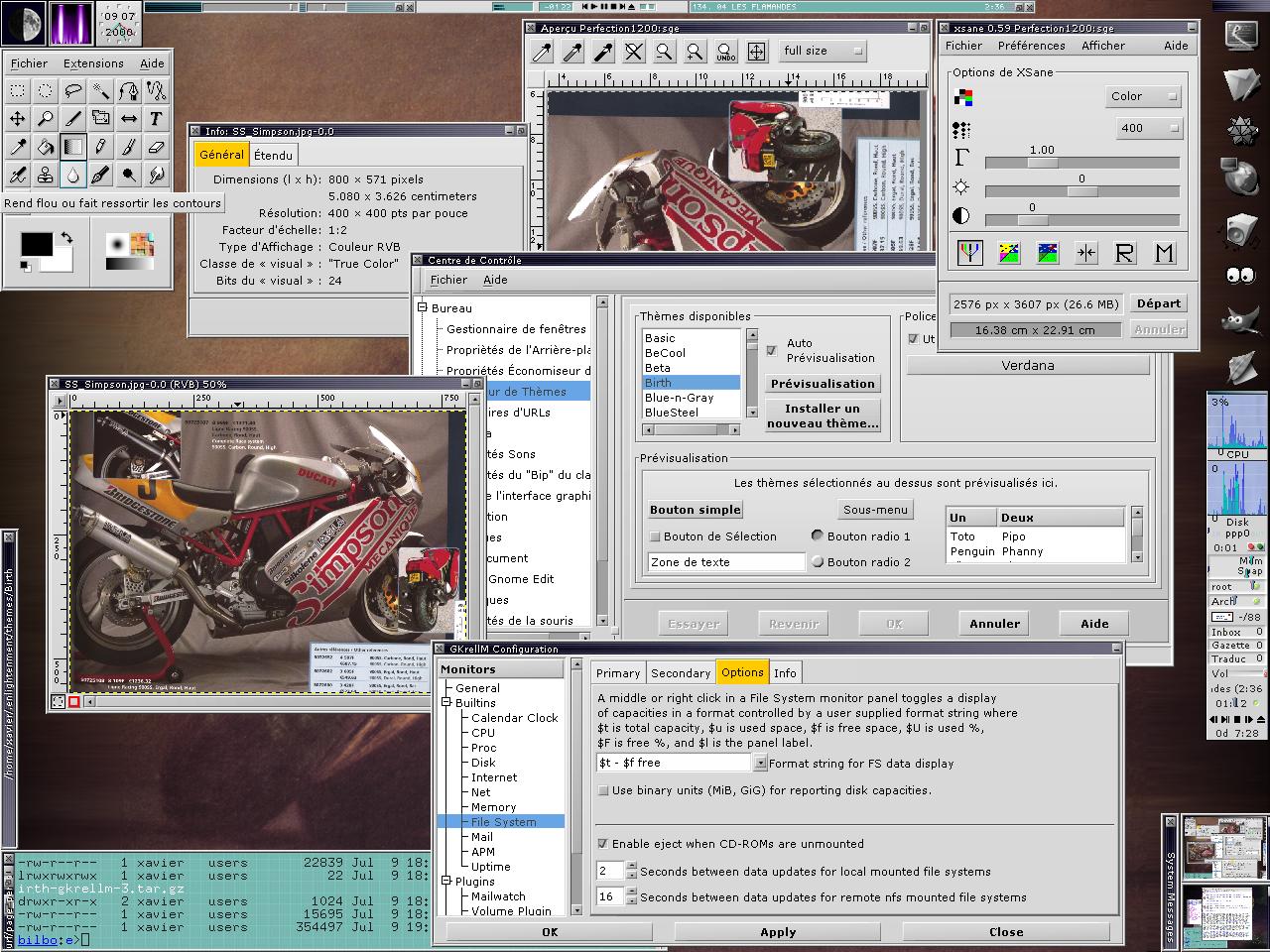The width and height of the screenshot is (1270, 952).
Task: Open Afficher menu in xsane
Action: coord(1103,46)
